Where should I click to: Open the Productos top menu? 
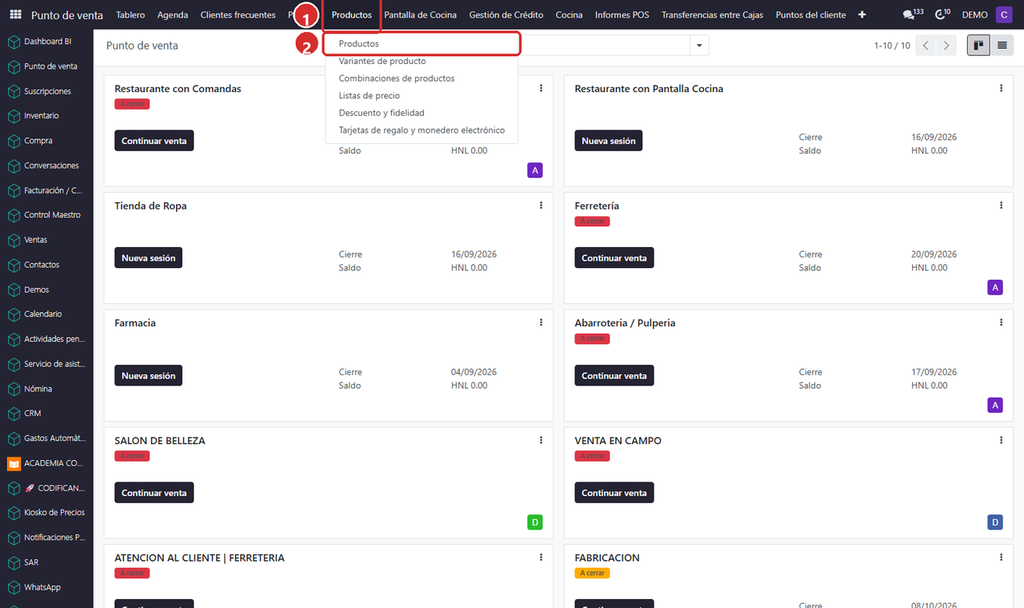351,14
